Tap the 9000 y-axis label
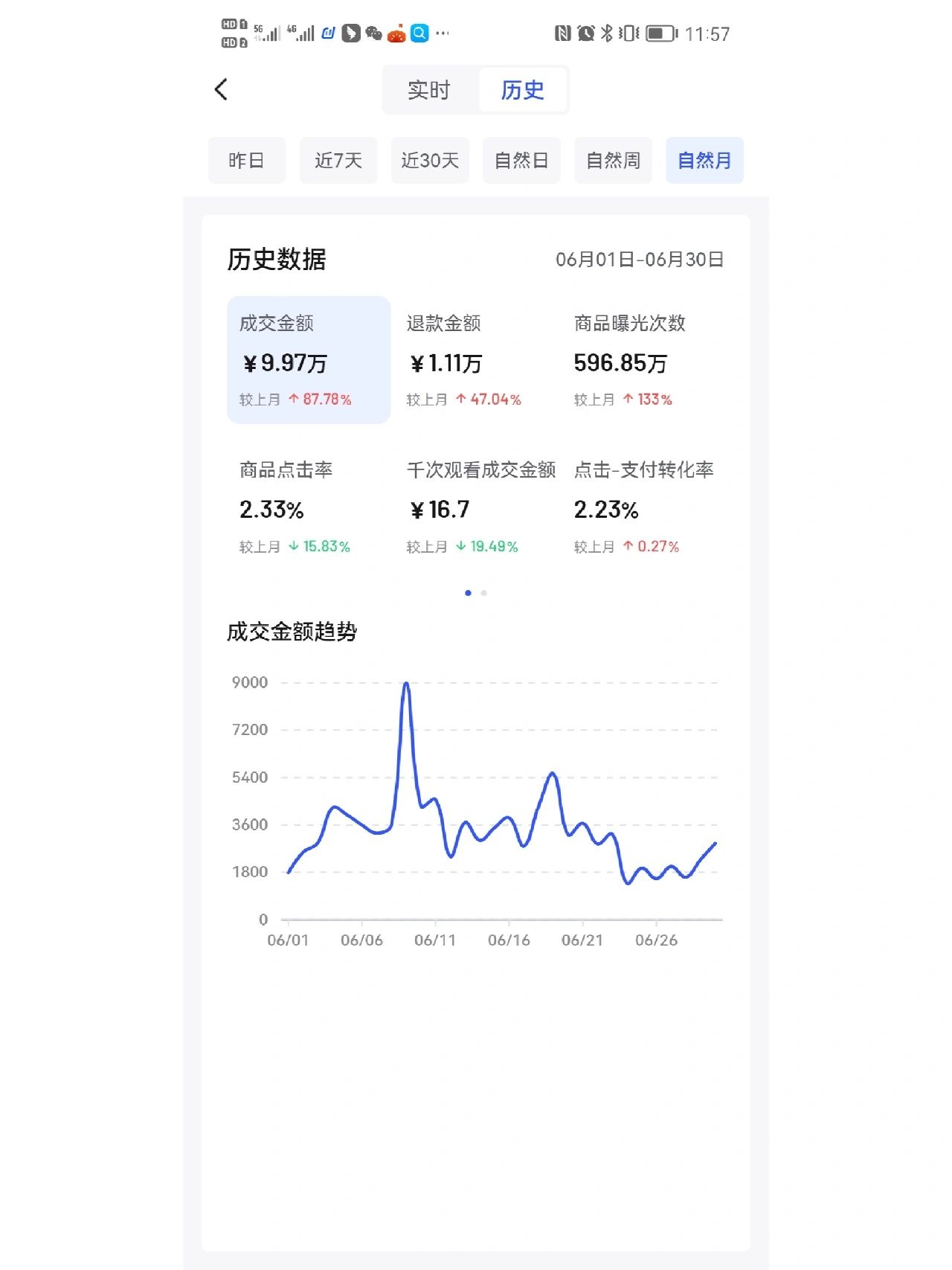This screenshot has height=1270, width=952. pyautogui.click(x=250, y=682)
